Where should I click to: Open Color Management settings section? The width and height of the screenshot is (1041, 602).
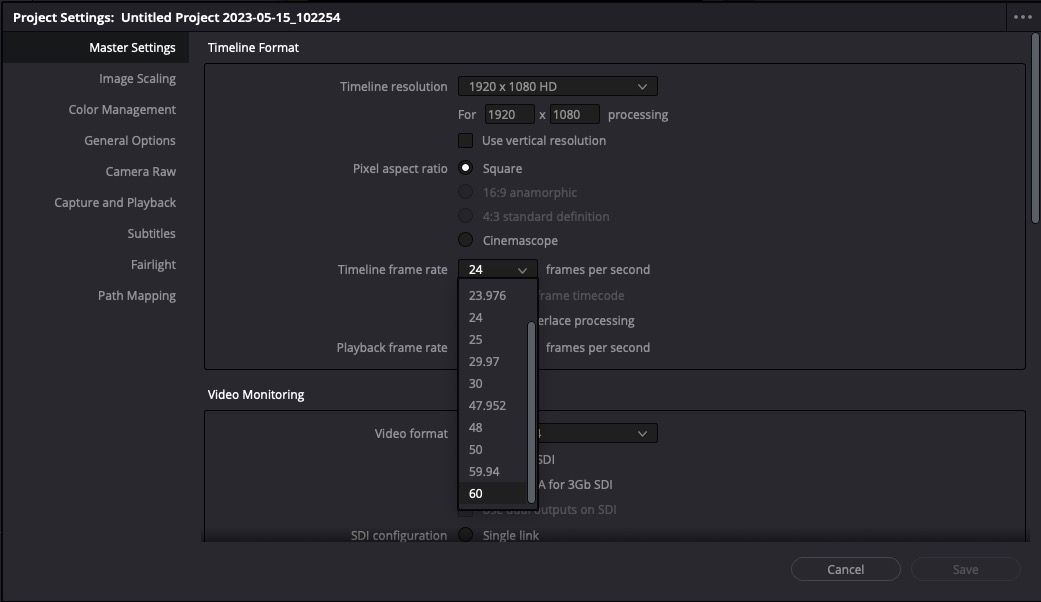tap(122, 110)
